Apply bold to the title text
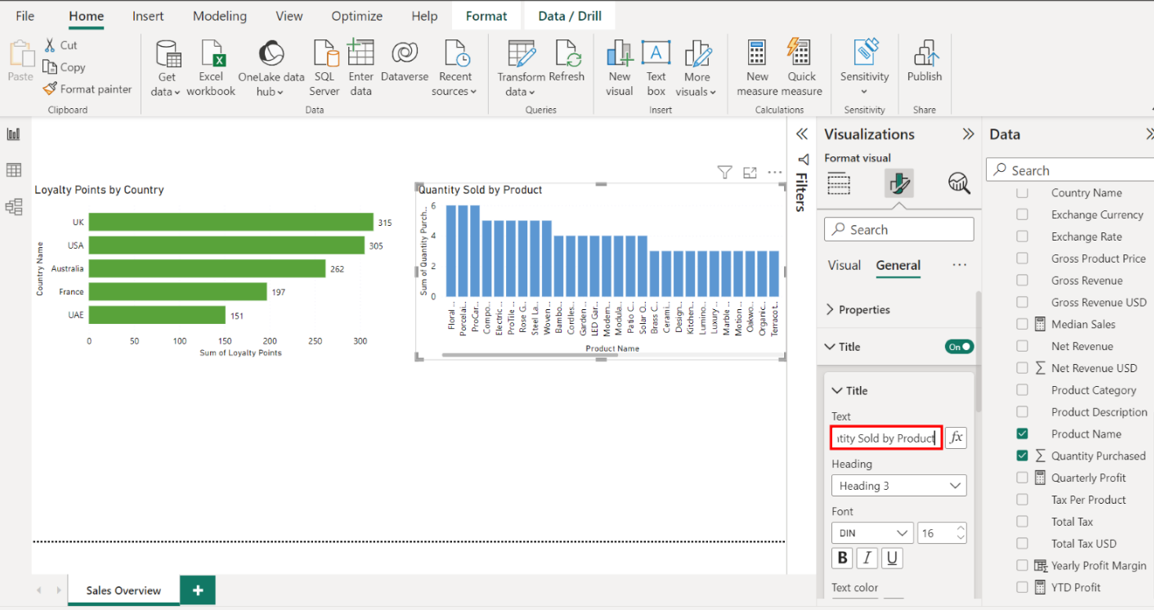The image size is (1154, 610). 842,559
